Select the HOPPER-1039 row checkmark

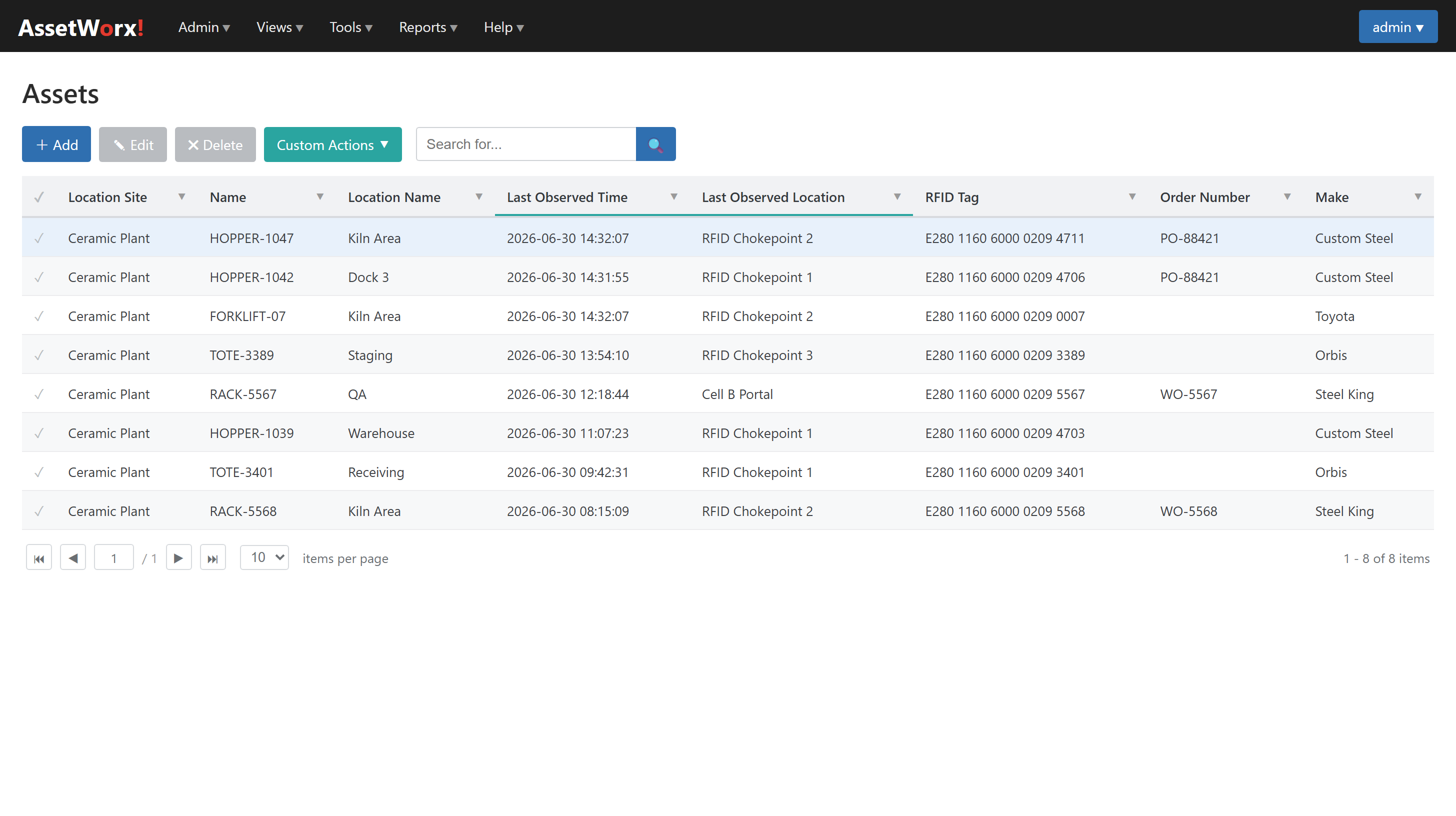point(39,433)
